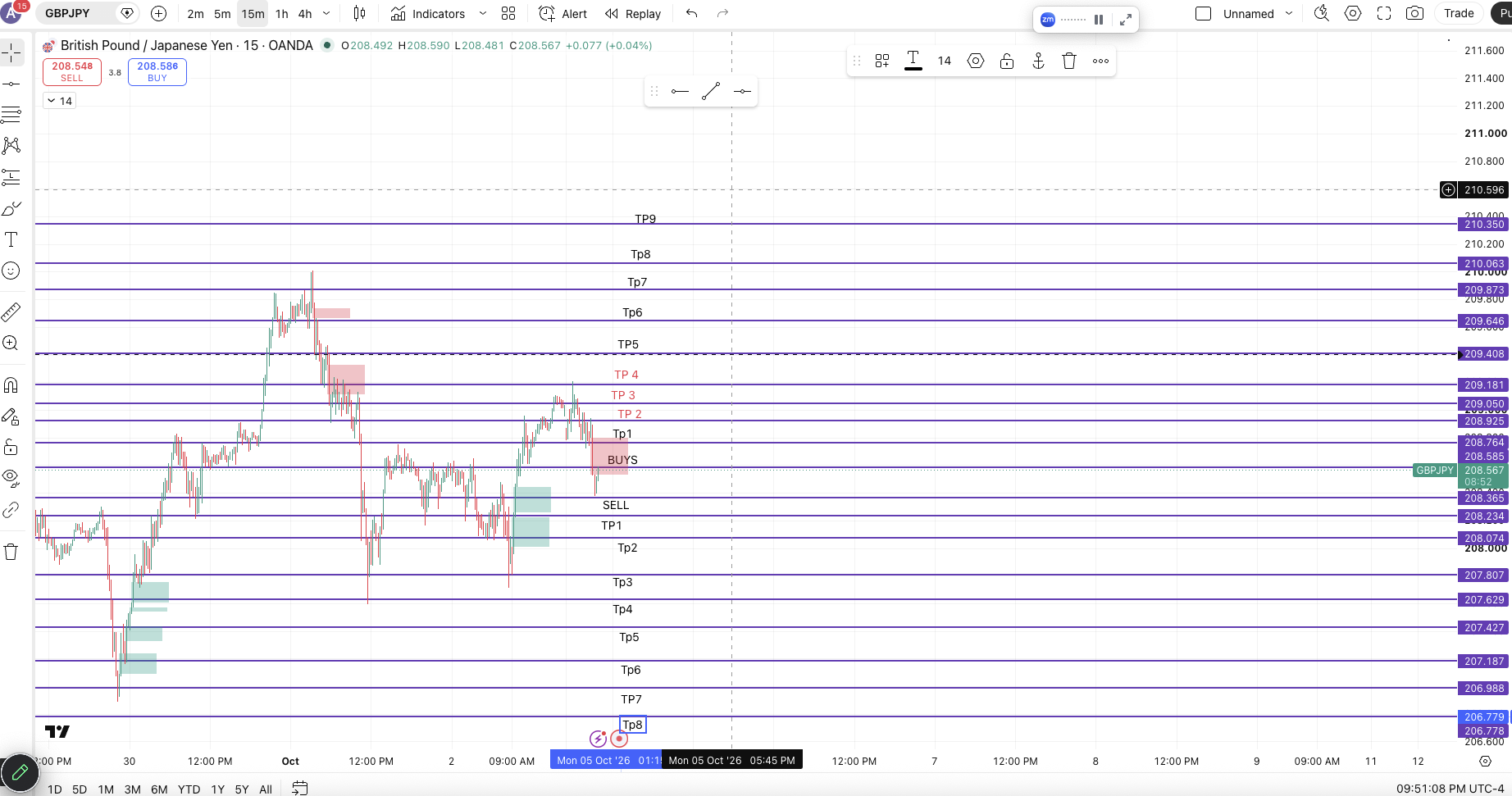
Task: Switch to the 1h timeframe
Action: click(281, 13)
